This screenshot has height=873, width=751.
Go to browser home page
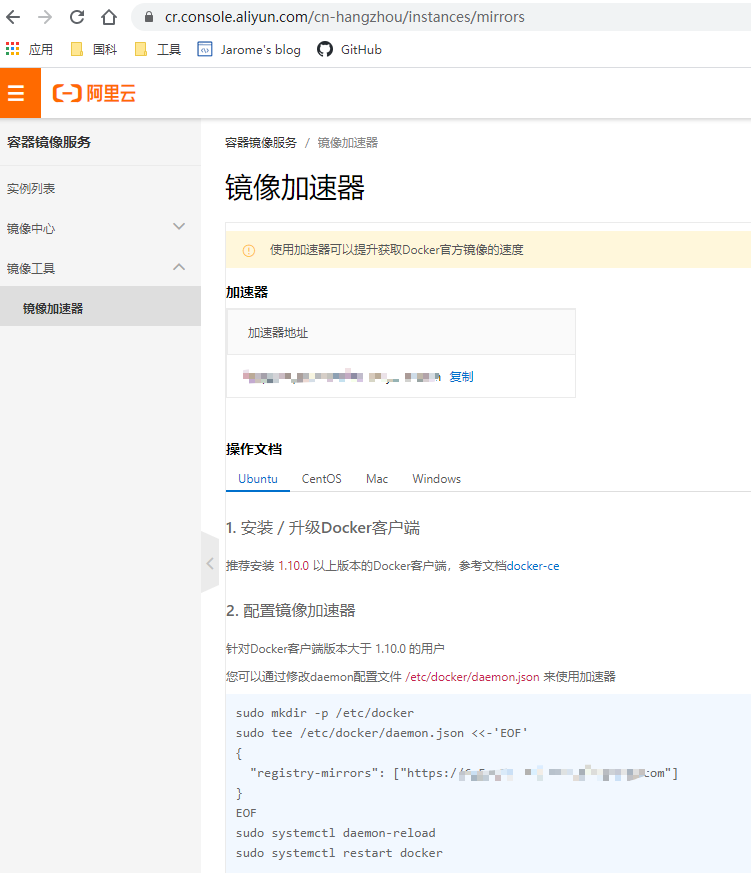(x=109, y=17)
